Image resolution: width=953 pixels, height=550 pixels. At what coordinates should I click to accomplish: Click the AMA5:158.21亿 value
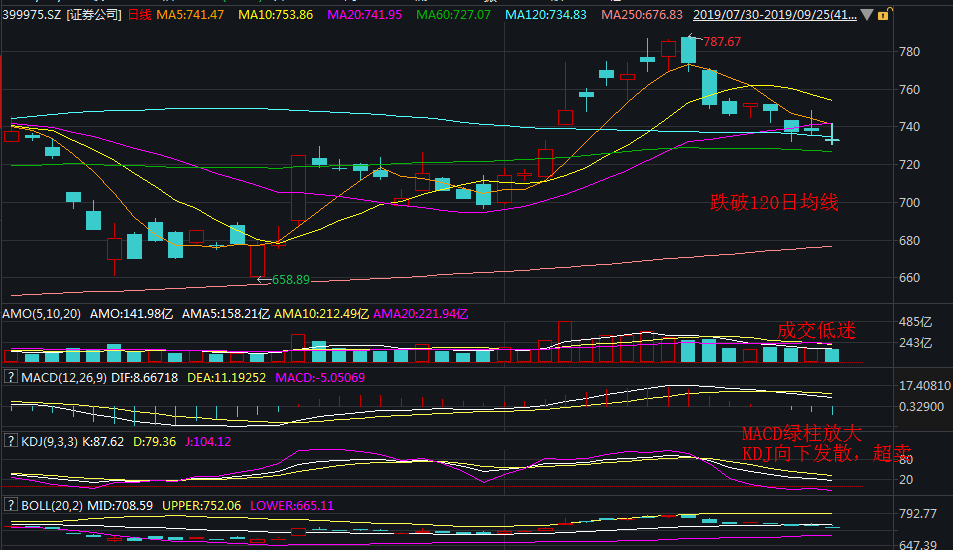click(225, 314)
